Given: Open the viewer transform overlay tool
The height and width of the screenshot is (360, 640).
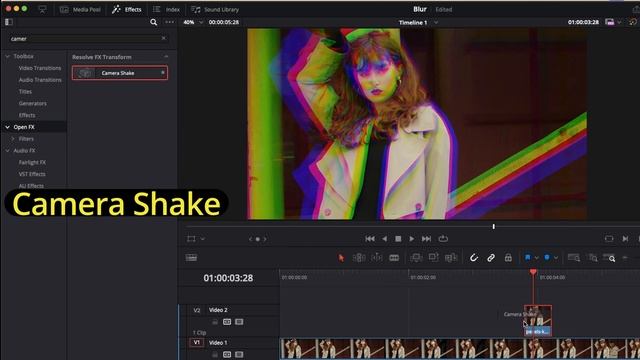Looking at the screenshot, I should [191, 239].
